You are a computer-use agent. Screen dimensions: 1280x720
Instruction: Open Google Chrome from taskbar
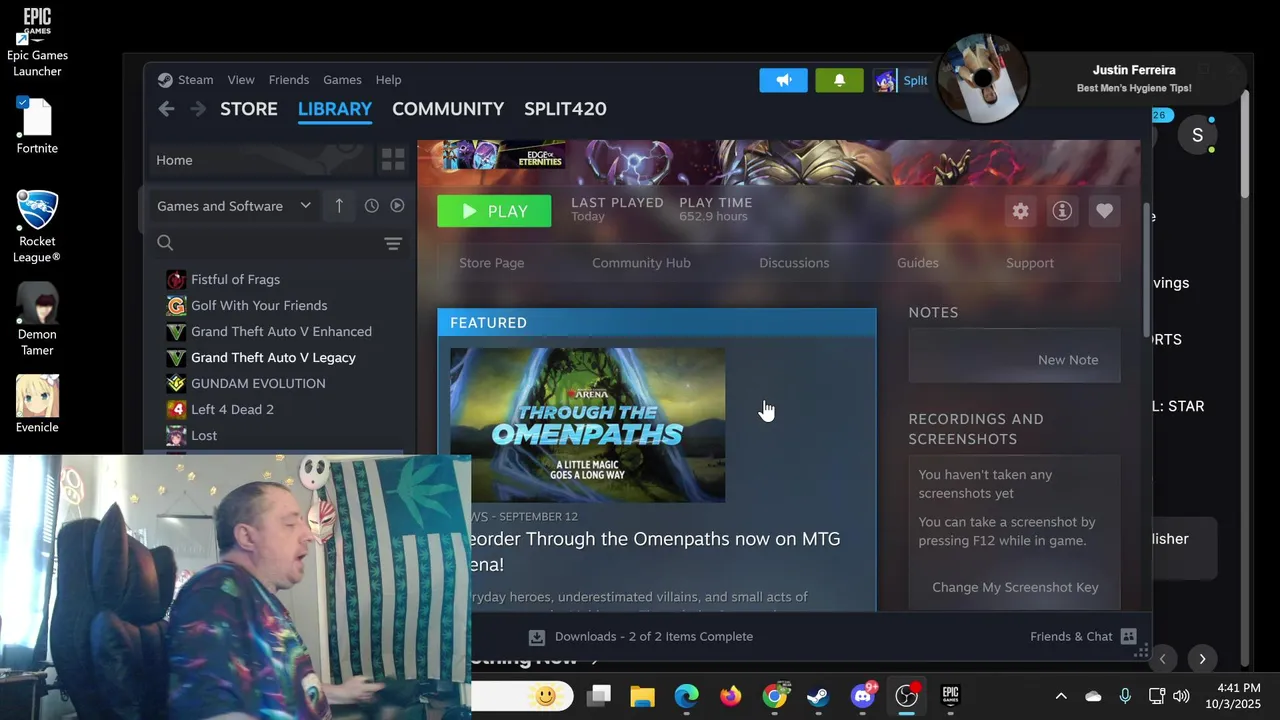[775, 695]
